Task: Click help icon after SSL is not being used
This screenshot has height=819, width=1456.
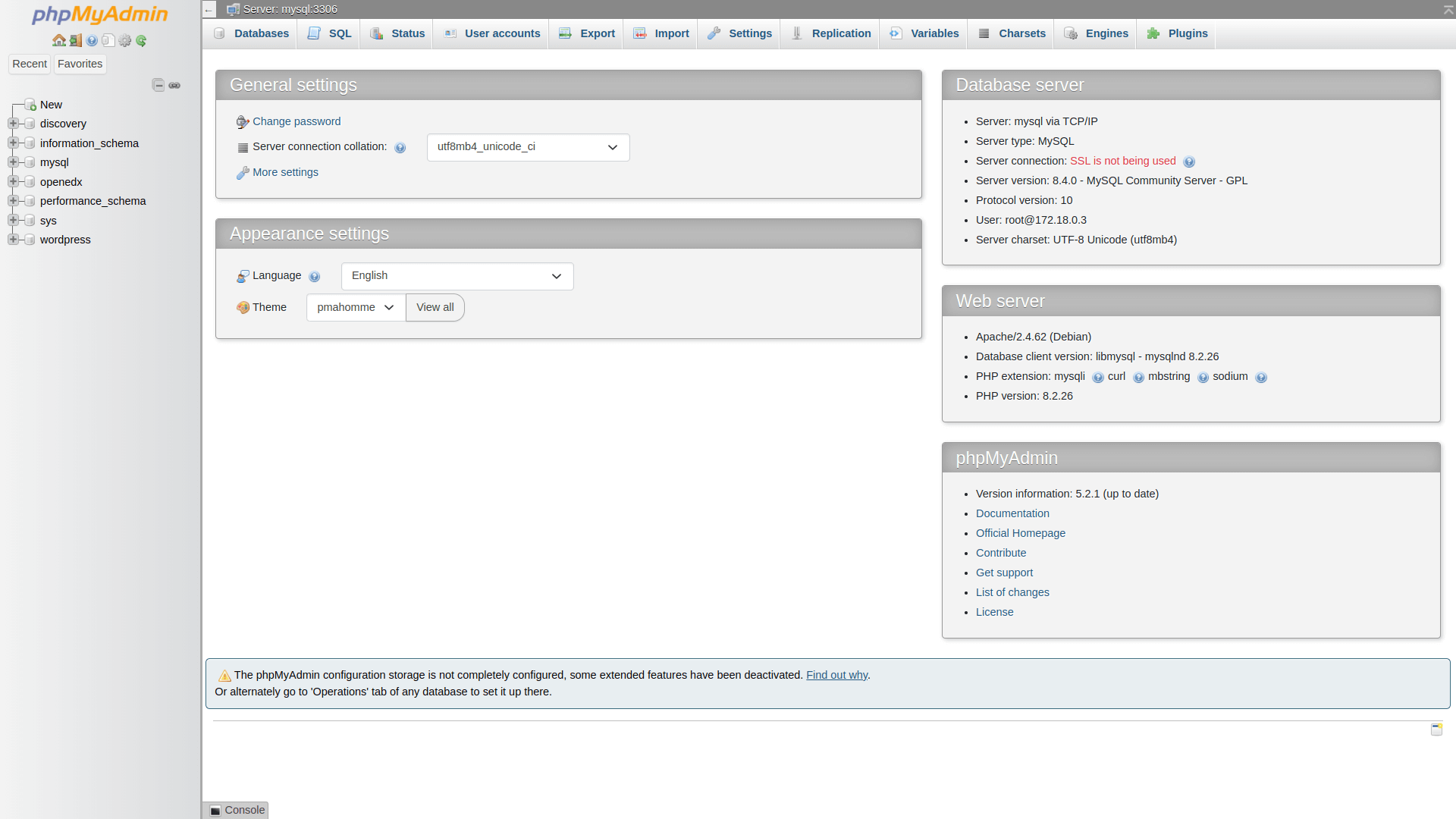Action: [1189, 162]
